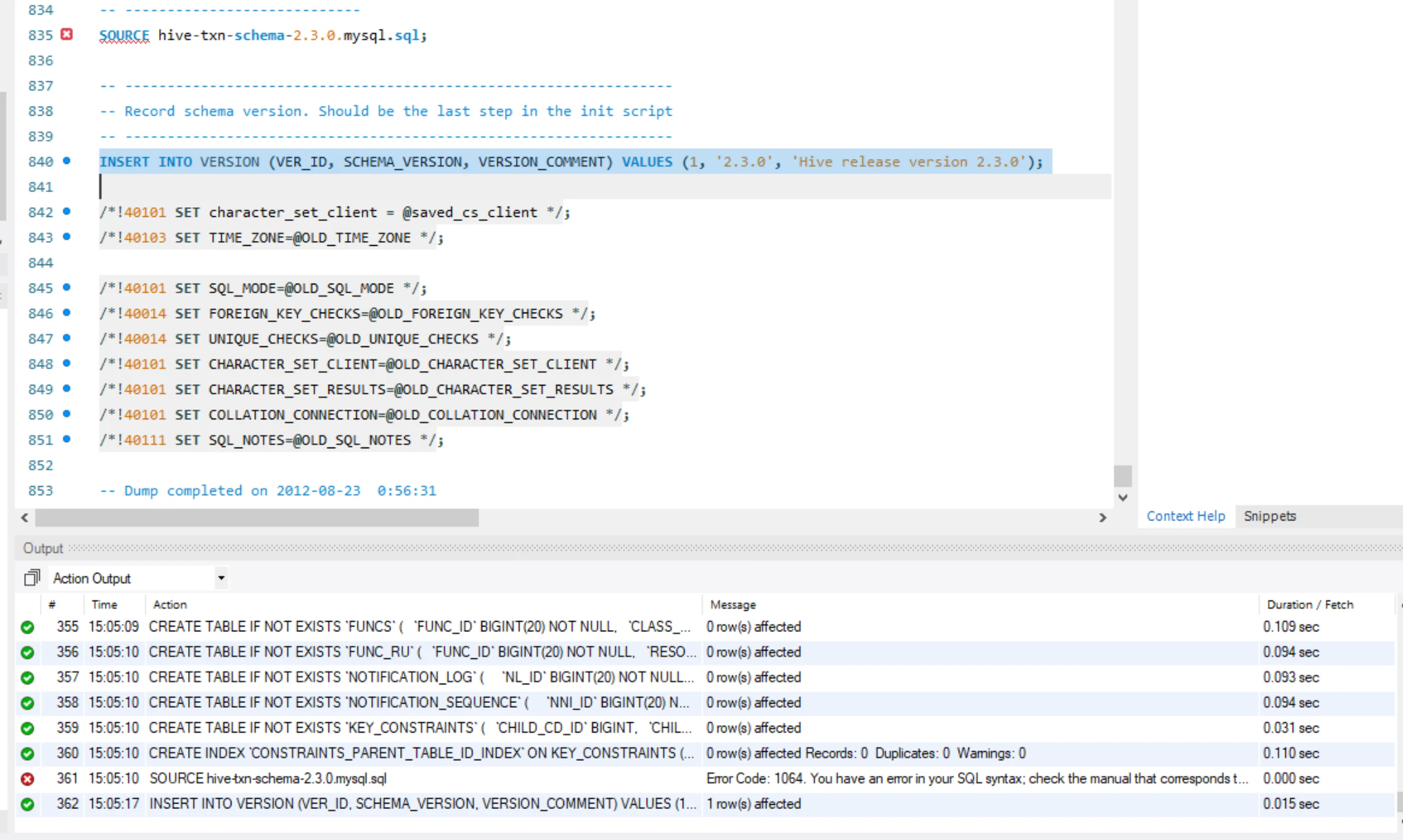The width and height of the screenshot is (1403, 840).
Task: Switch to the Snippets tab
Action: pos(1269,516)
